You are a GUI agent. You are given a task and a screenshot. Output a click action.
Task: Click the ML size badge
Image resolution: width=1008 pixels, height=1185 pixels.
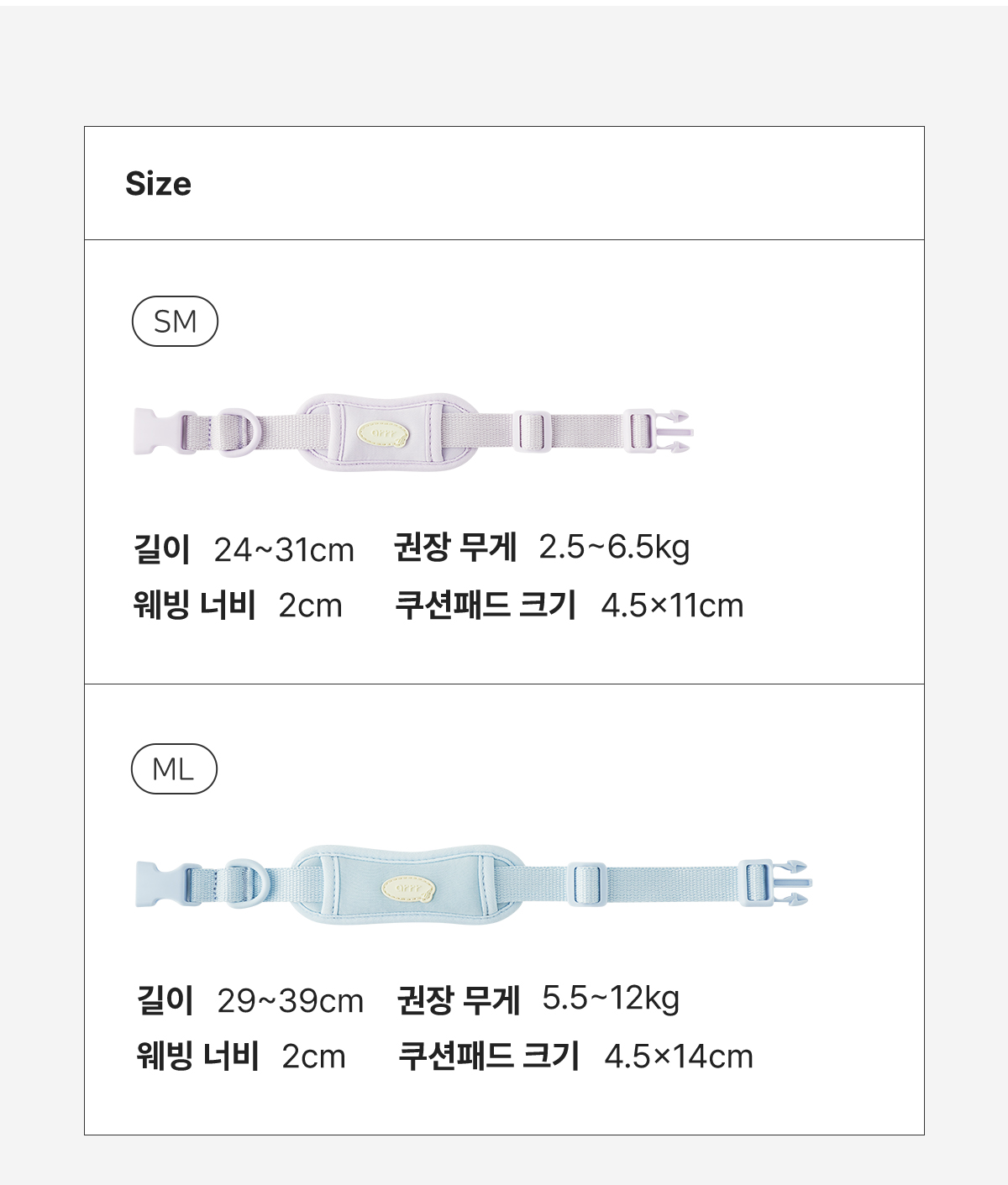174,769
